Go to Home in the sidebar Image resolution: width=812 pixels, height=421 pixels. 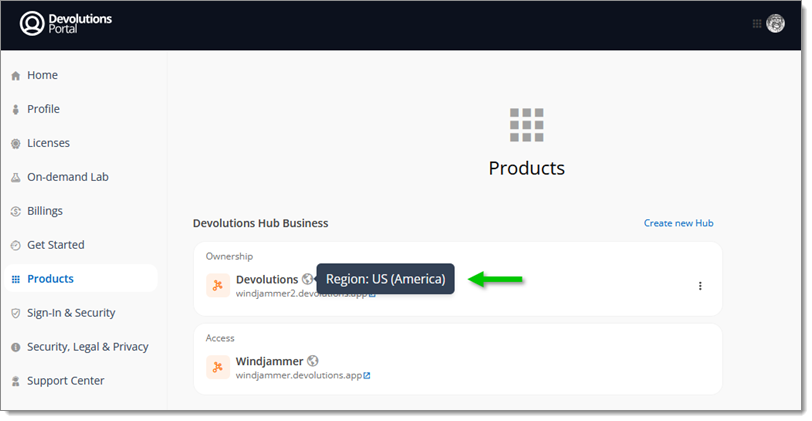(x=42, y=75)
